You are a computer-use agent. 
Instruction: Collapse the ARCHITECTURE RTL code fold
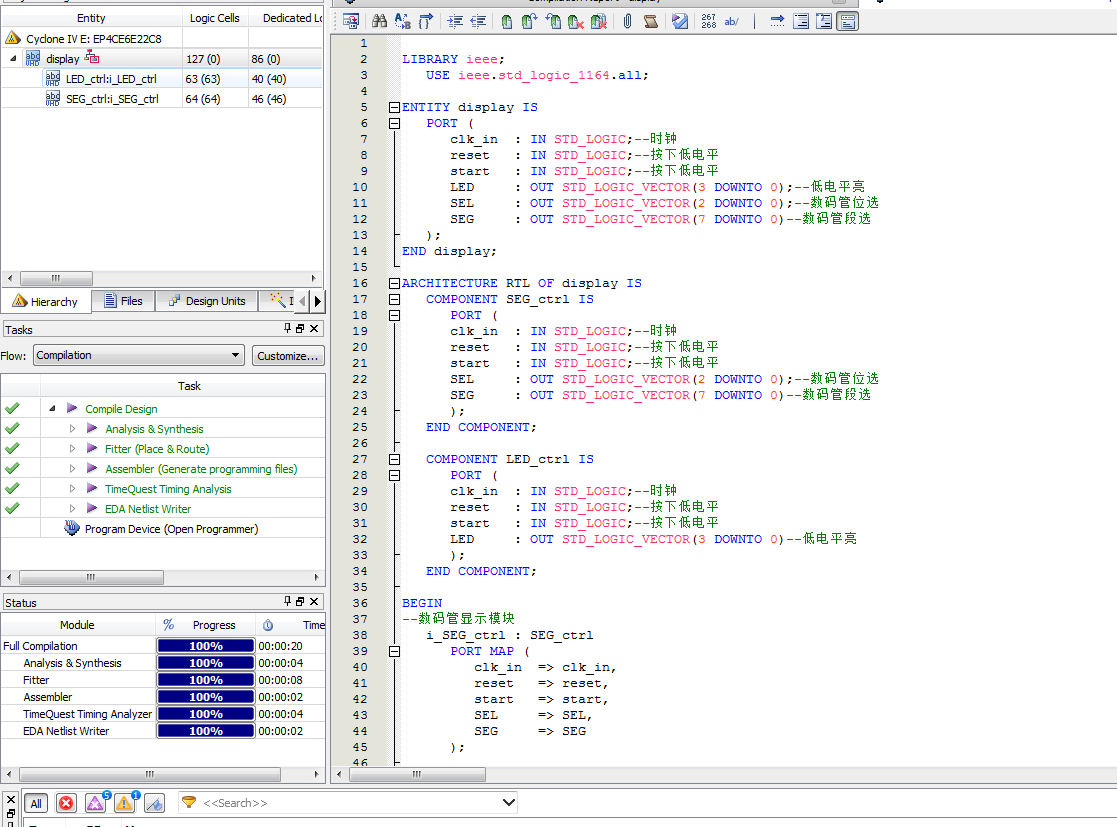coord(394,284)
